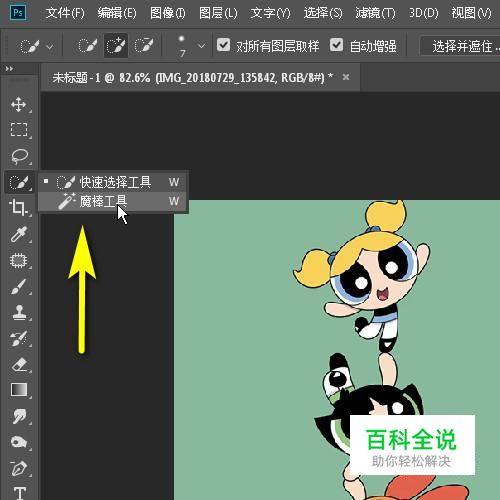
Task: Select the Spot Healing Brush tool
Action: (x=19, y=260)
